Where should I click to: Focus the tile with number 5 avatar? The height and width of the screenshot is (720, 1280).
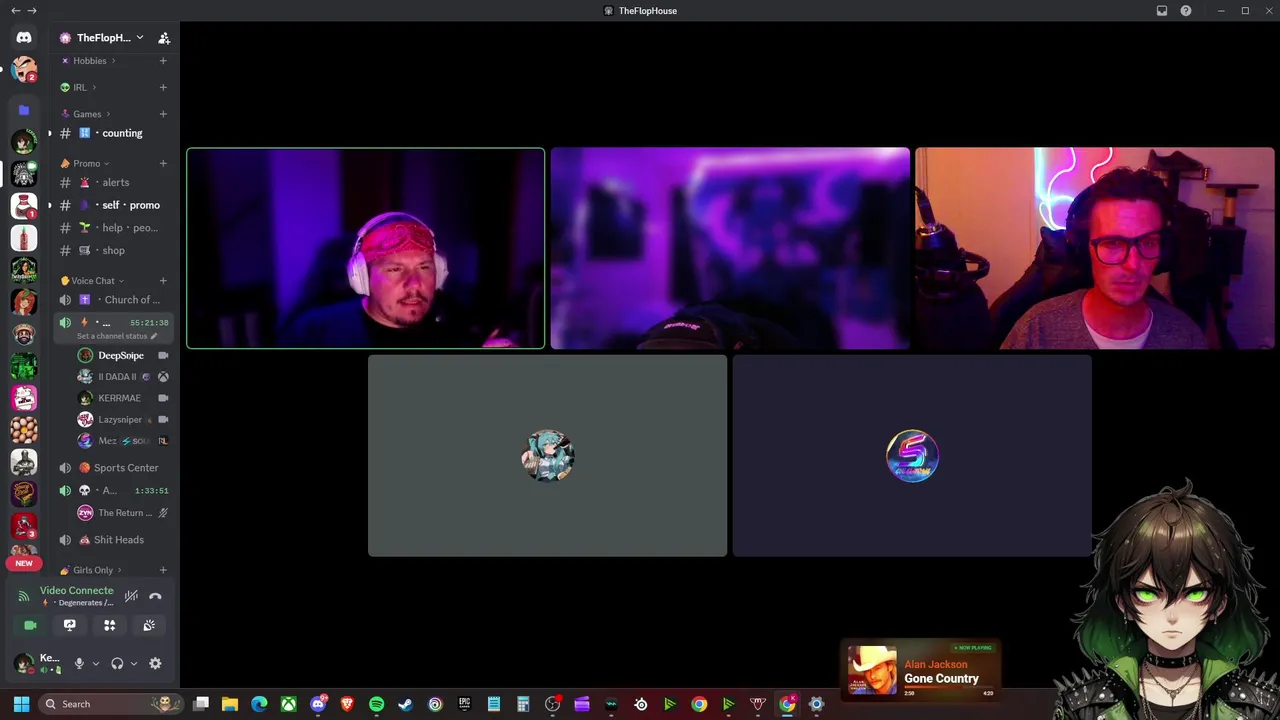point(912,456)
